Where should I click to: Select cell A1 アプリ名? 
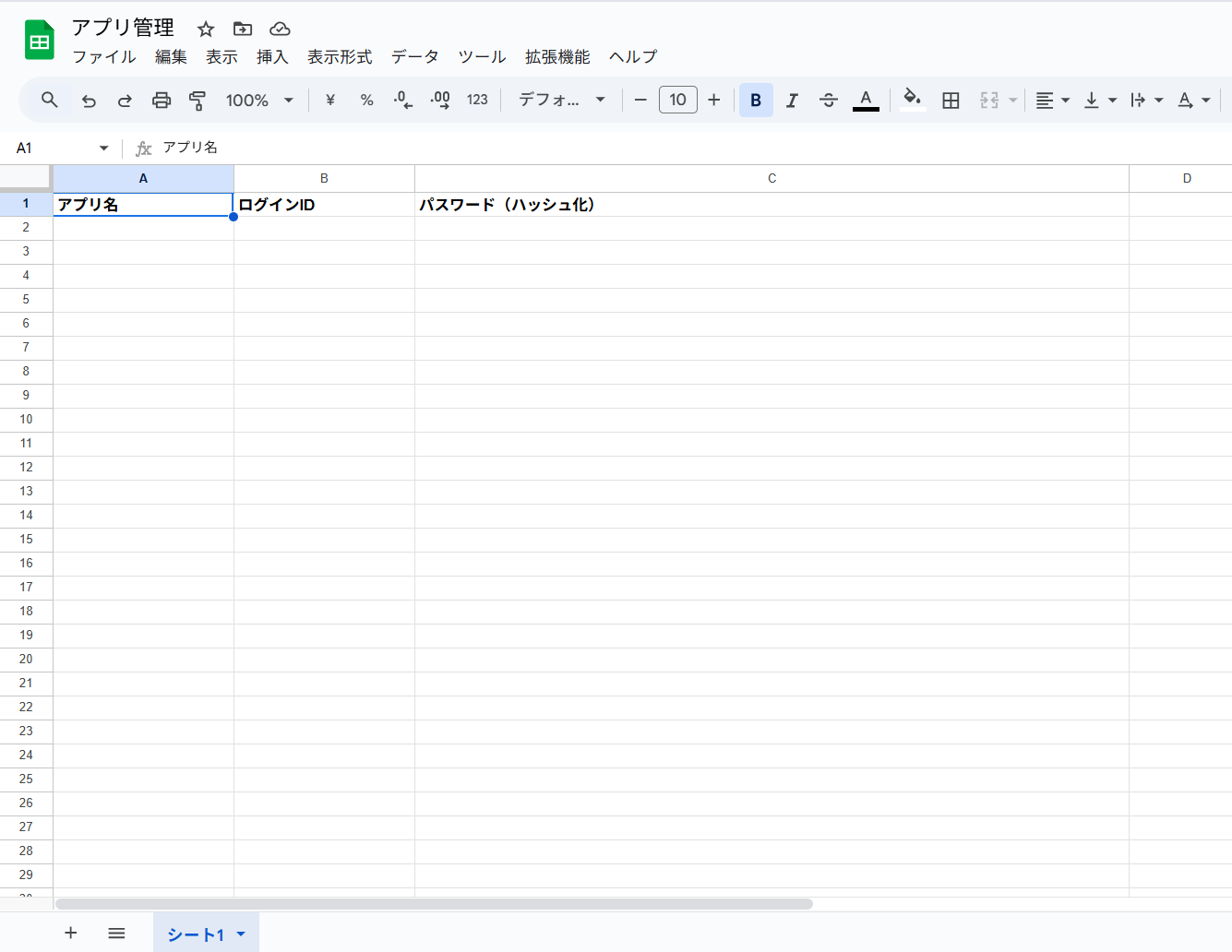pos(143,204)
